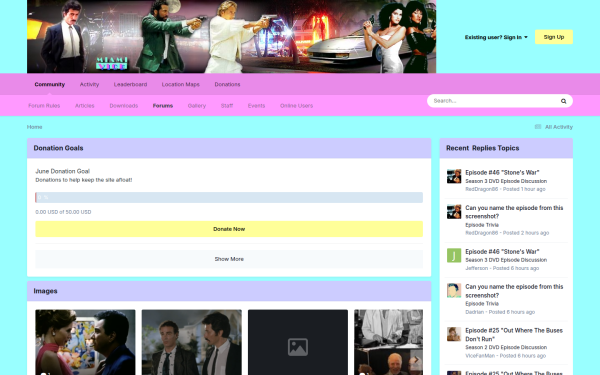Open Events submenu item
Screen dimensions: 600x375
[x=256, y=106]
